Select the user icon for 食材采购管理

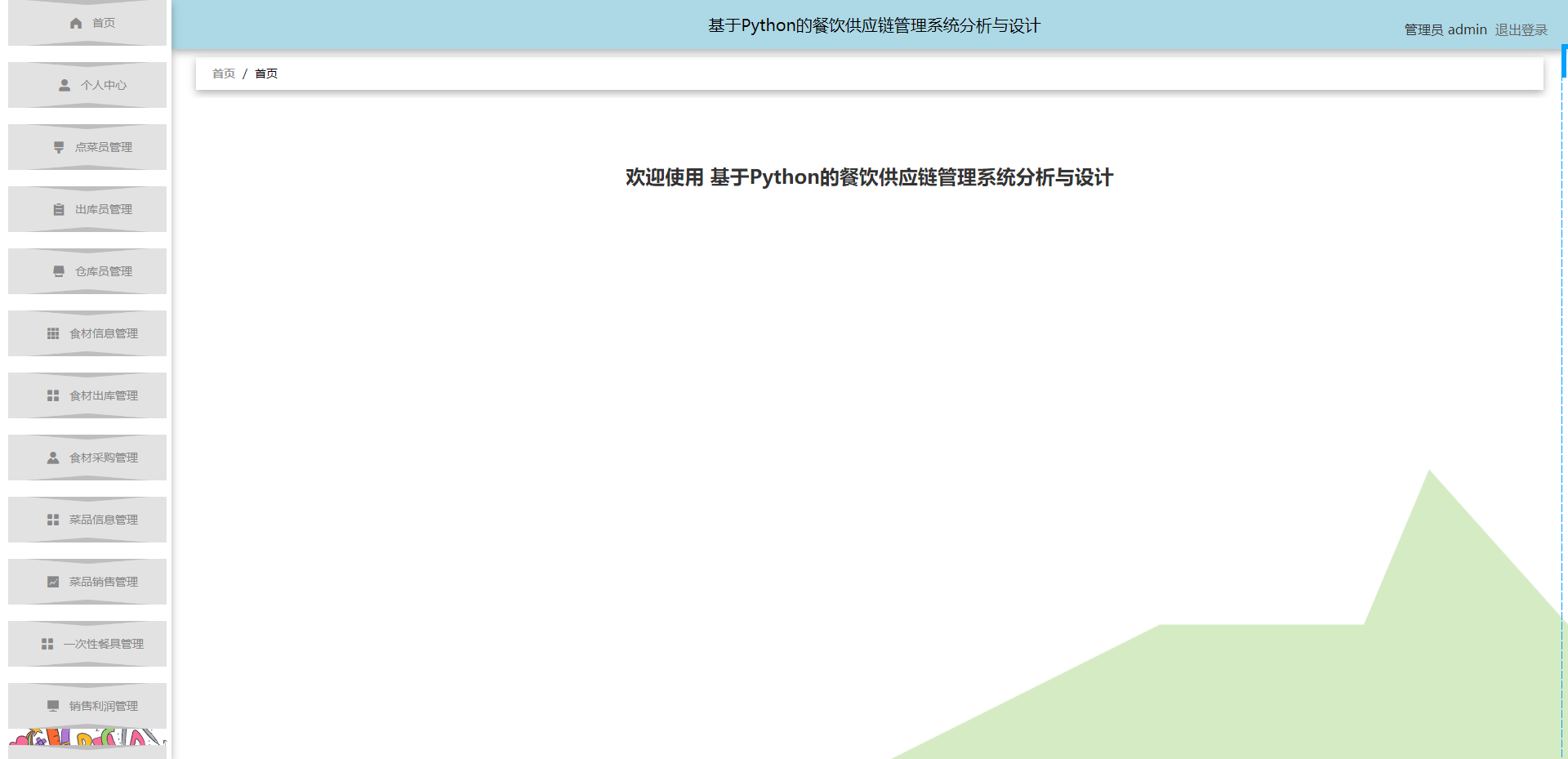click(x=52, y=458)
